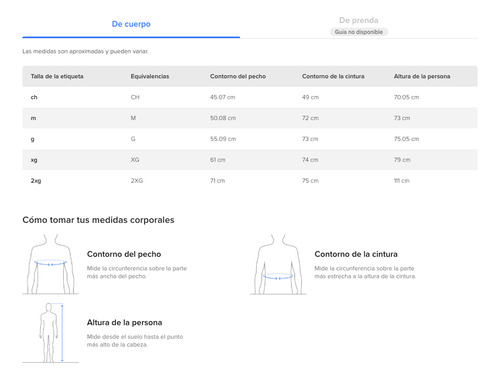Click the full-body height illustration
This screenshot has height=380, width=500.
[x=51, y=333]
